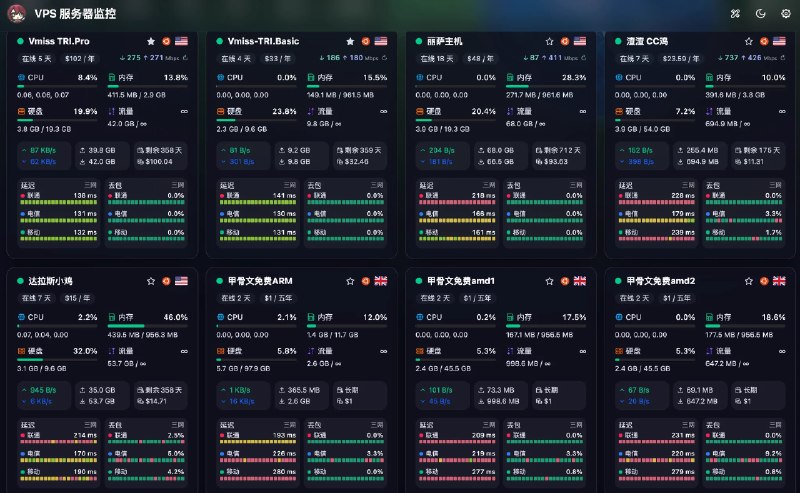
Task: Click the translate icon in the header
Action: (735, 14)
